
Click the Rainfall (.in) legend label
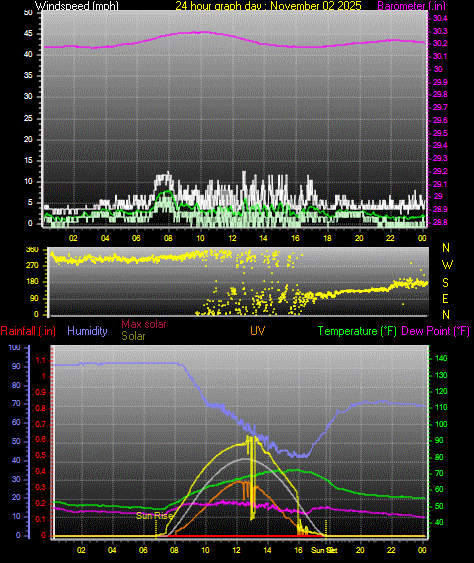28,331
